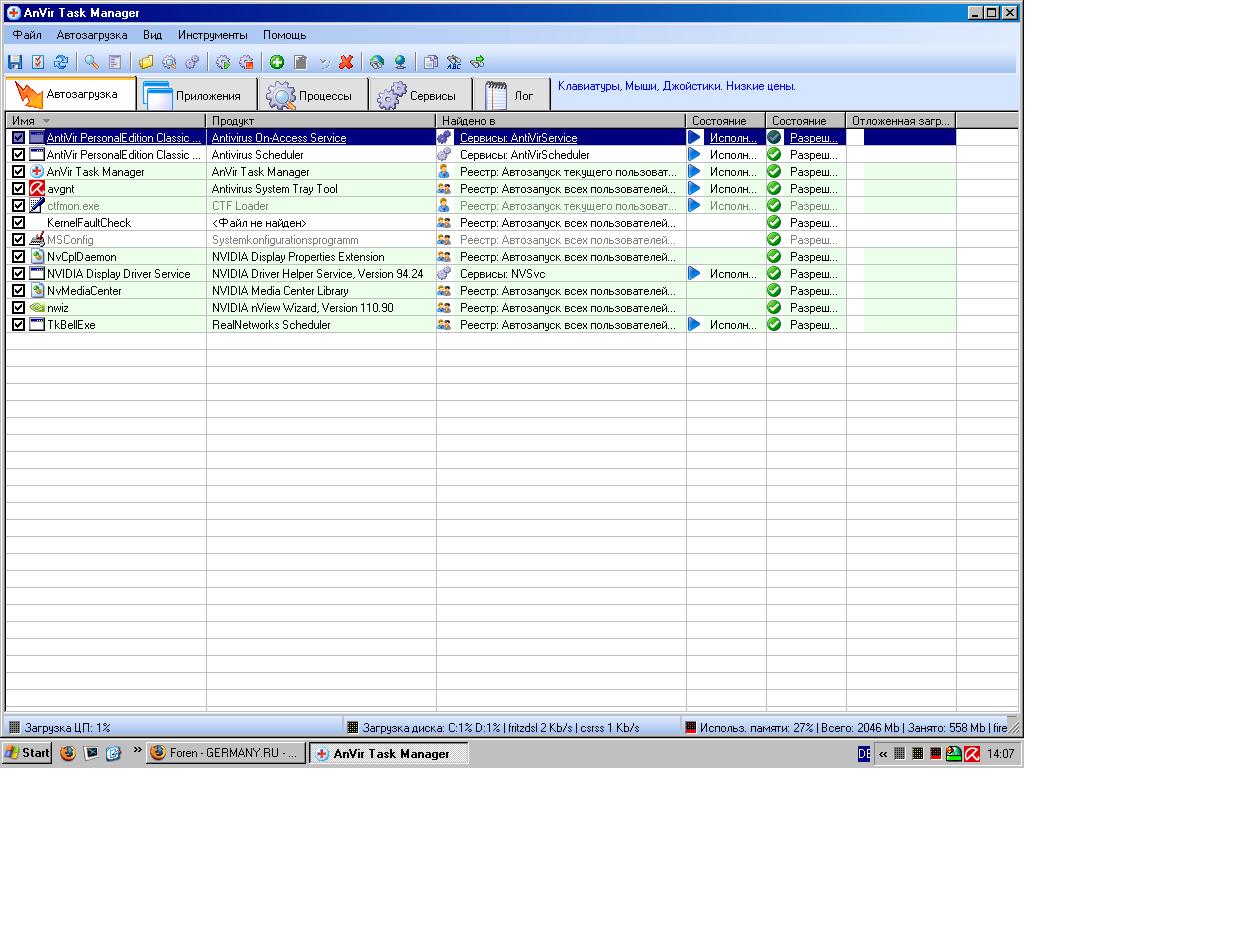Switch to the Приложения tab

(x=197, y=95)
